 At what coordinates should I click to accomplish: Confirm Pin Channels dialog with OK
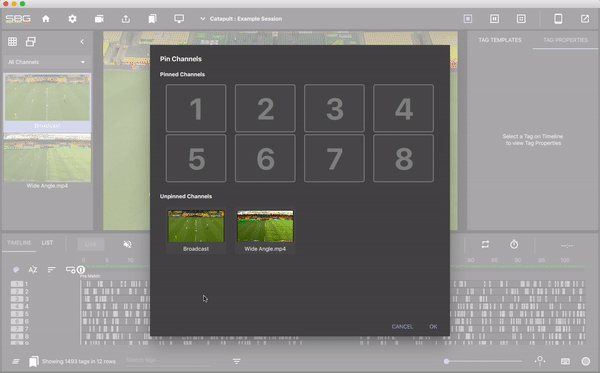point(433,326)
